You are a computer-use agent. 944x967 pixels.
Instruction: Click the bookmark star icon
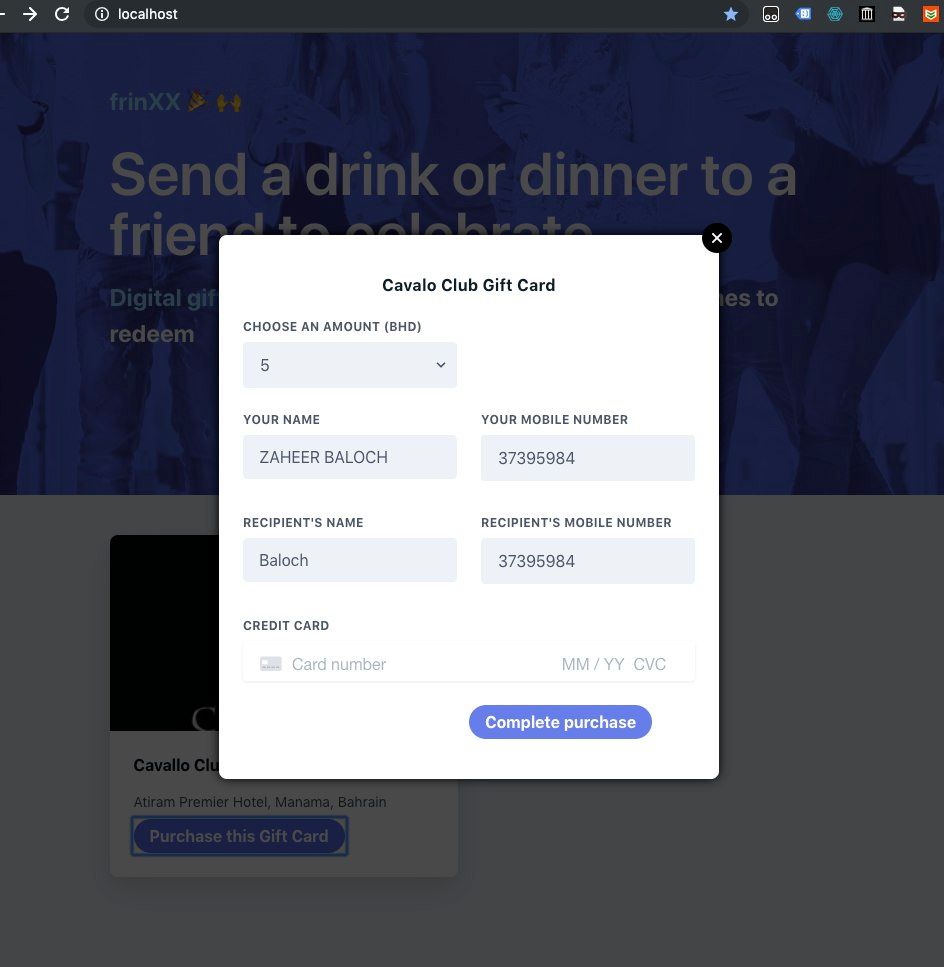(x=731, y=14)
